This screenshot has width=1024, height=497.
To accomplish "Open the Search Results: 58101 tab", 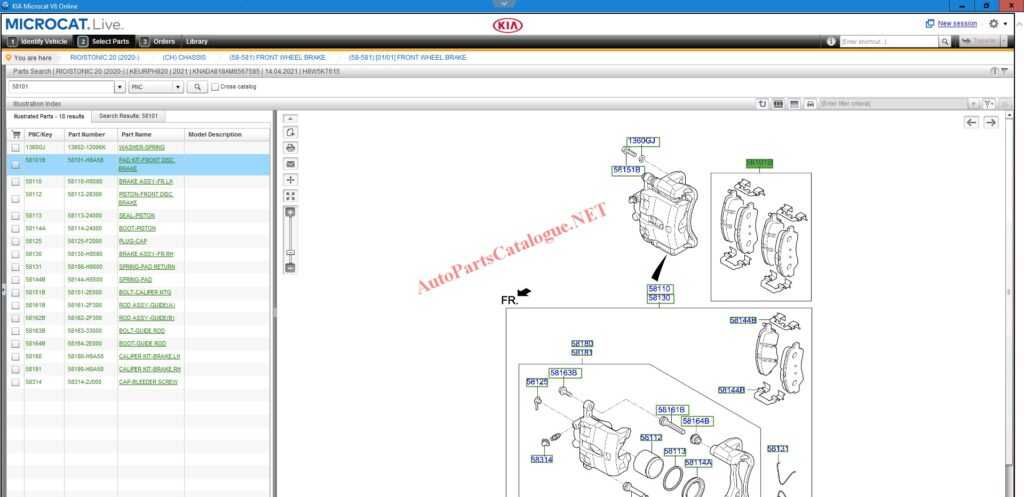I will [x=128, y=116].
